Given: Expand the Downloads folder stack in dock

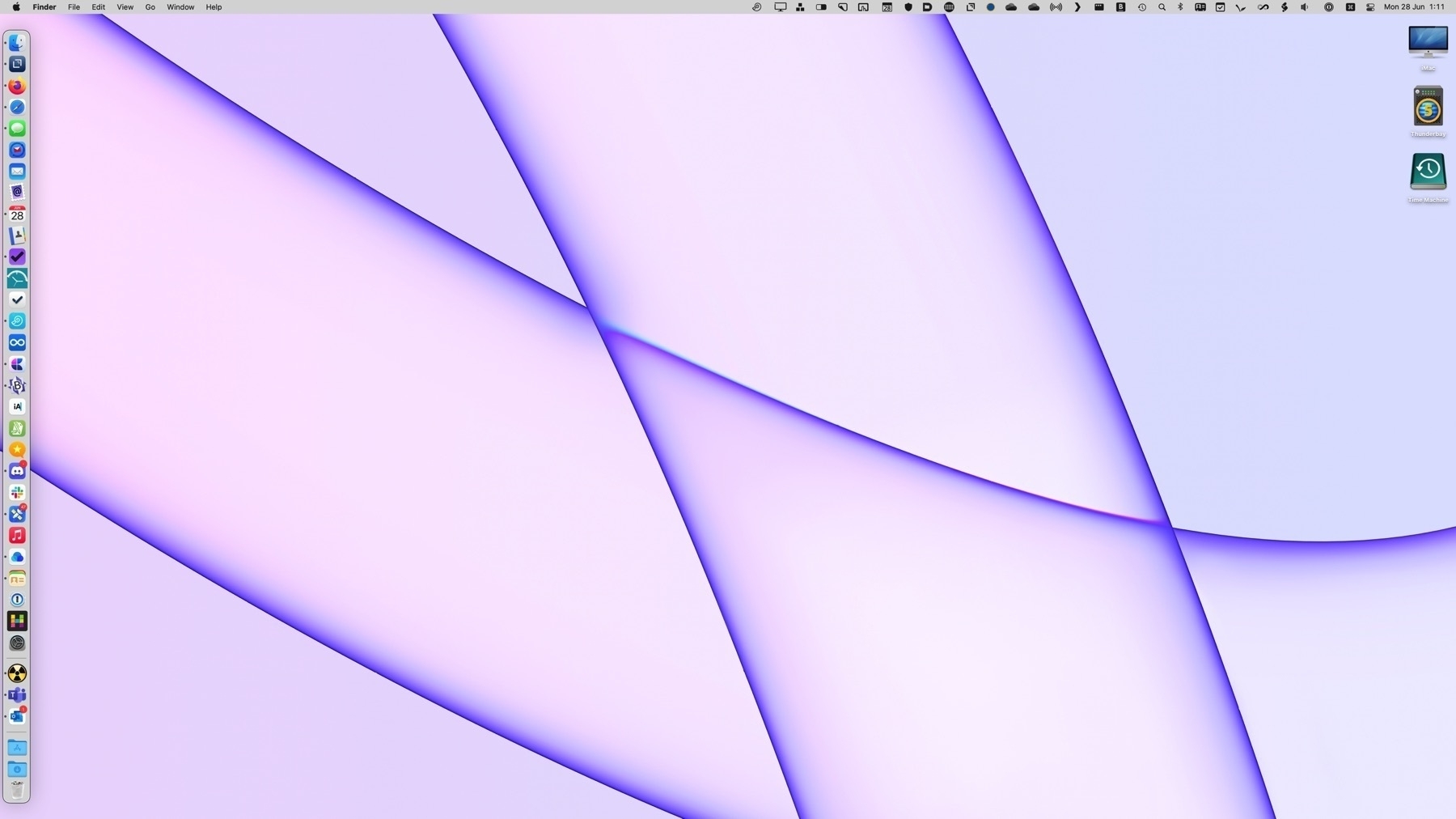Looking at the screenshot, I should click(x=17, y=769).
